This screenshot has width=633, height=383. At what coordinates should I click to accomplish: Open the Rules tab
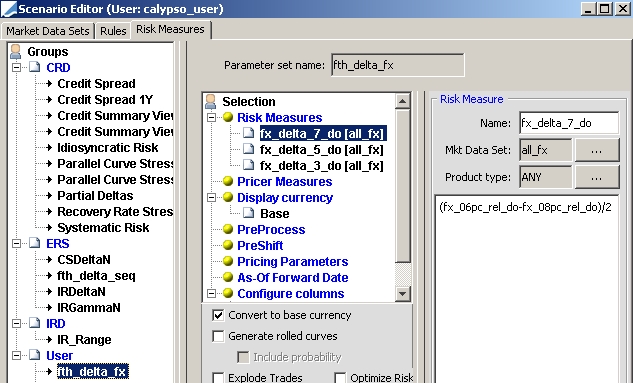coord(113,31)
